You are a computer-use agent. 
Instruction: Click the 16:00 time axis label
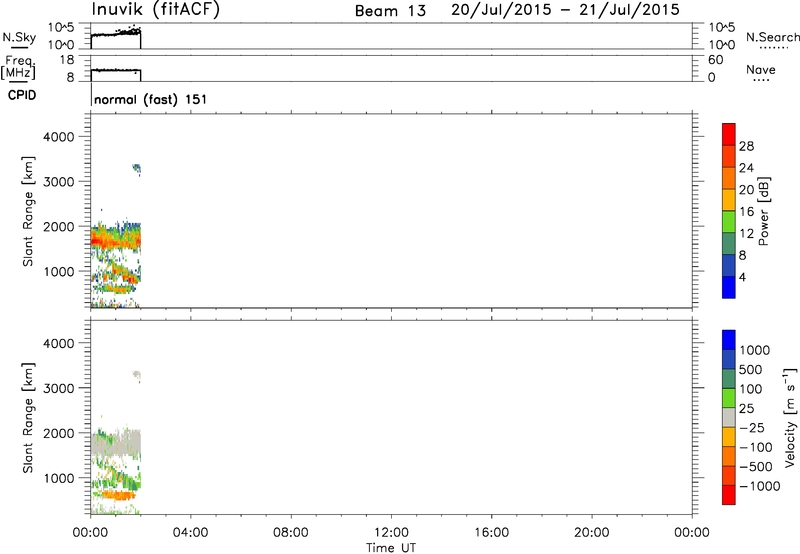click(491, 533)
